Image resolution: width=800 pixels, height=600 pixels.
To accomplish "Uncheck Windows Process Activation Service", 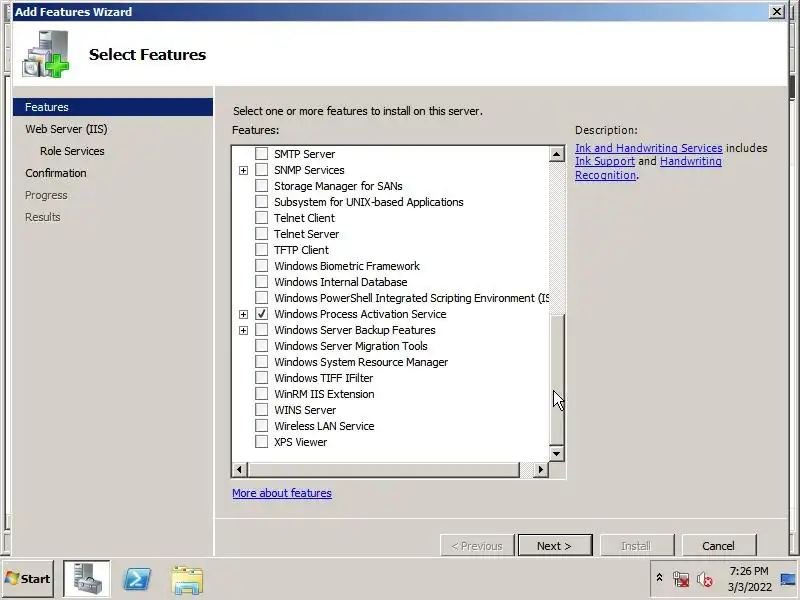I will 261,313.
